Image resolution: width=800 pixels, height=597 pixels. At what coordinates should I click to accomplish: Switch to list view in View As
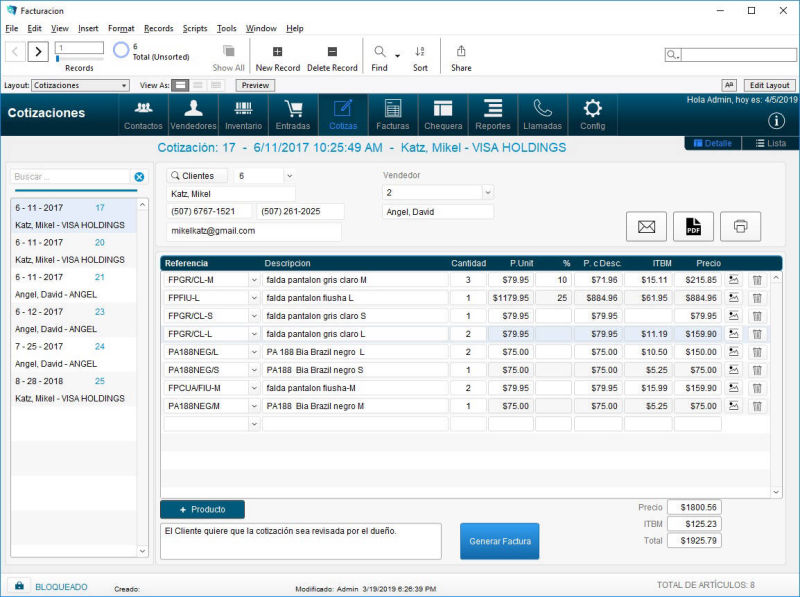(198, 85)
